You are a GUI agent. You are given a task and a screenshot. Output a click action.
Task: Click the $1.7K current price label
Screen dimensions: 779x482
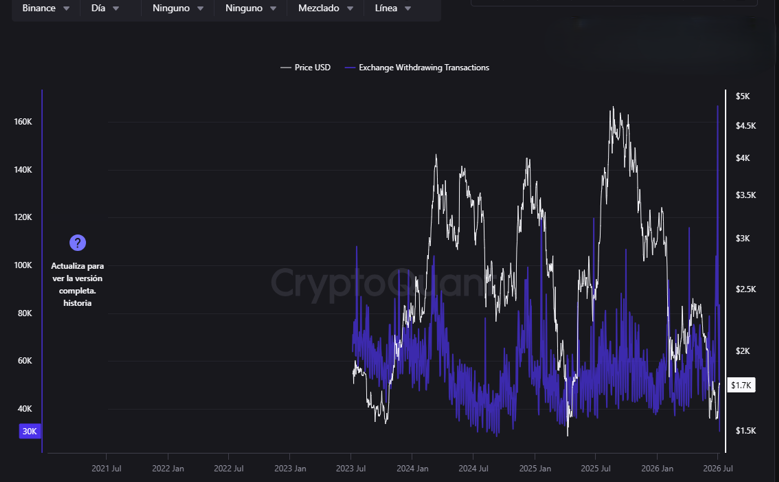coord(741,385)
